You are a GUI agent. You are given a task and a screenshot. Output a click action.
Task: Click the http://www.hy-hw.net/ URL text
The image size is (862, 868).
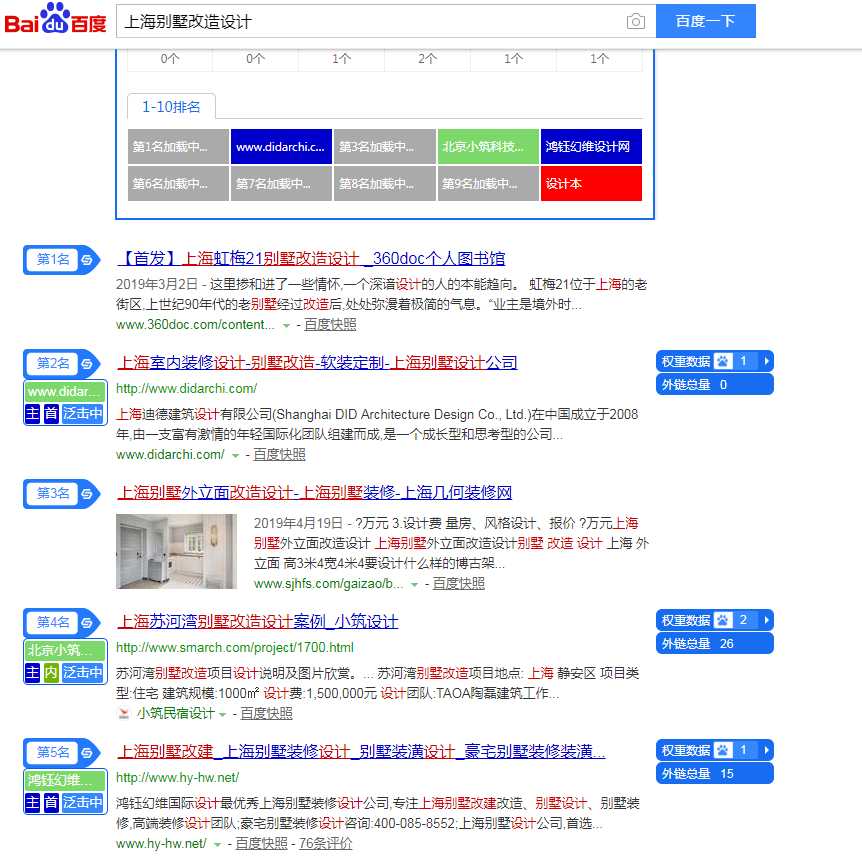[178, 778]
